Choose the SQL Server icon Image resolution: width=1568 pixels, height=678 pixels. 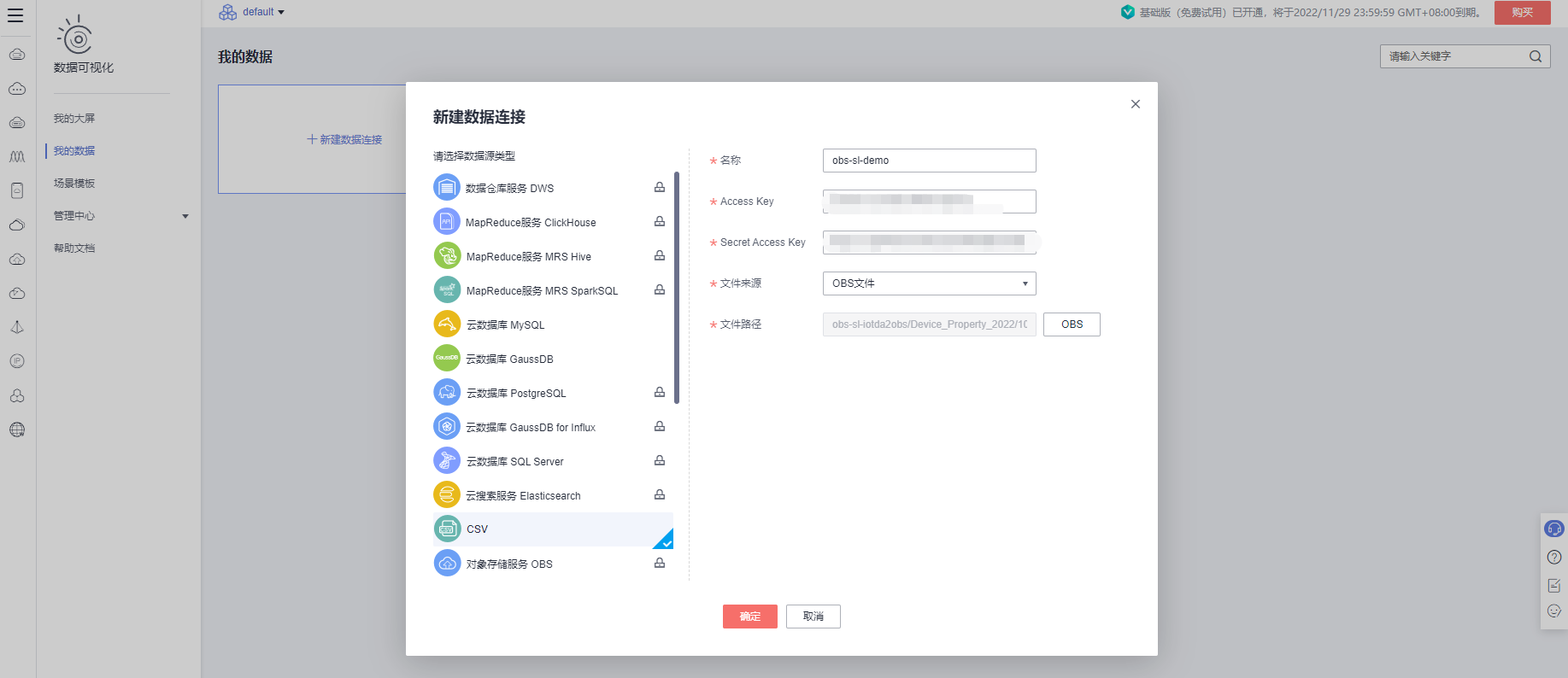point(447,460)
